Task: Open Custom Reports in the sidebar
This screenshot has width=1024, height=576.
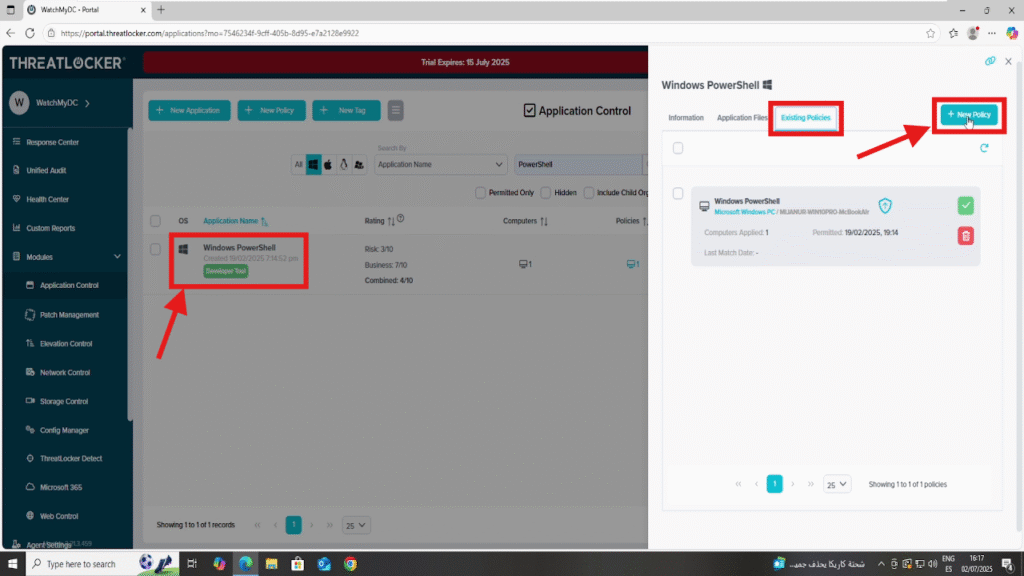Action: pos(50,228)
